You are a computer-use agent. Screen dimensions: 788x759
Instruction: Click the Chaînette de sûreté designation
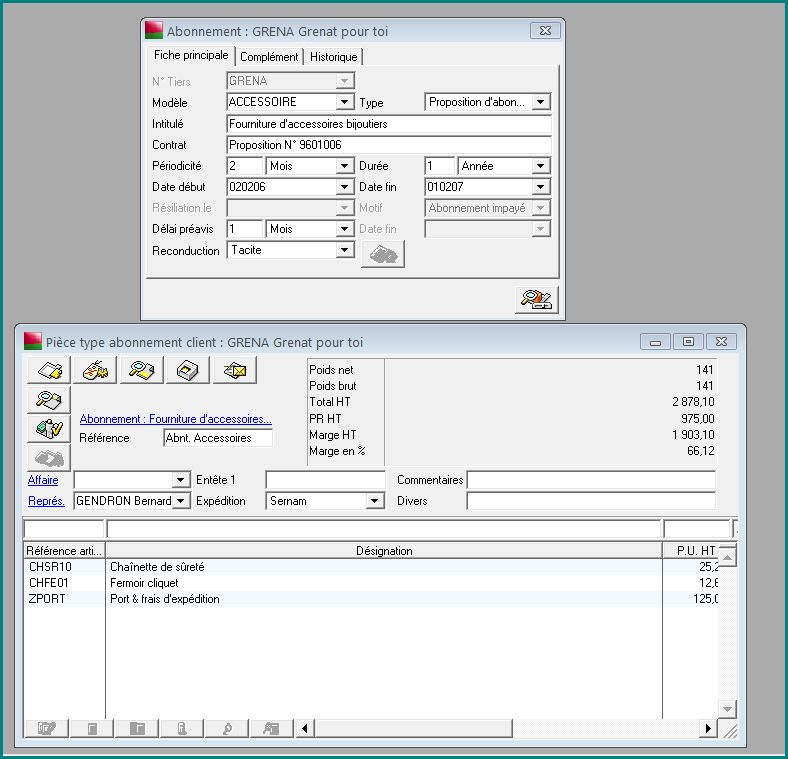click(157, 567)
